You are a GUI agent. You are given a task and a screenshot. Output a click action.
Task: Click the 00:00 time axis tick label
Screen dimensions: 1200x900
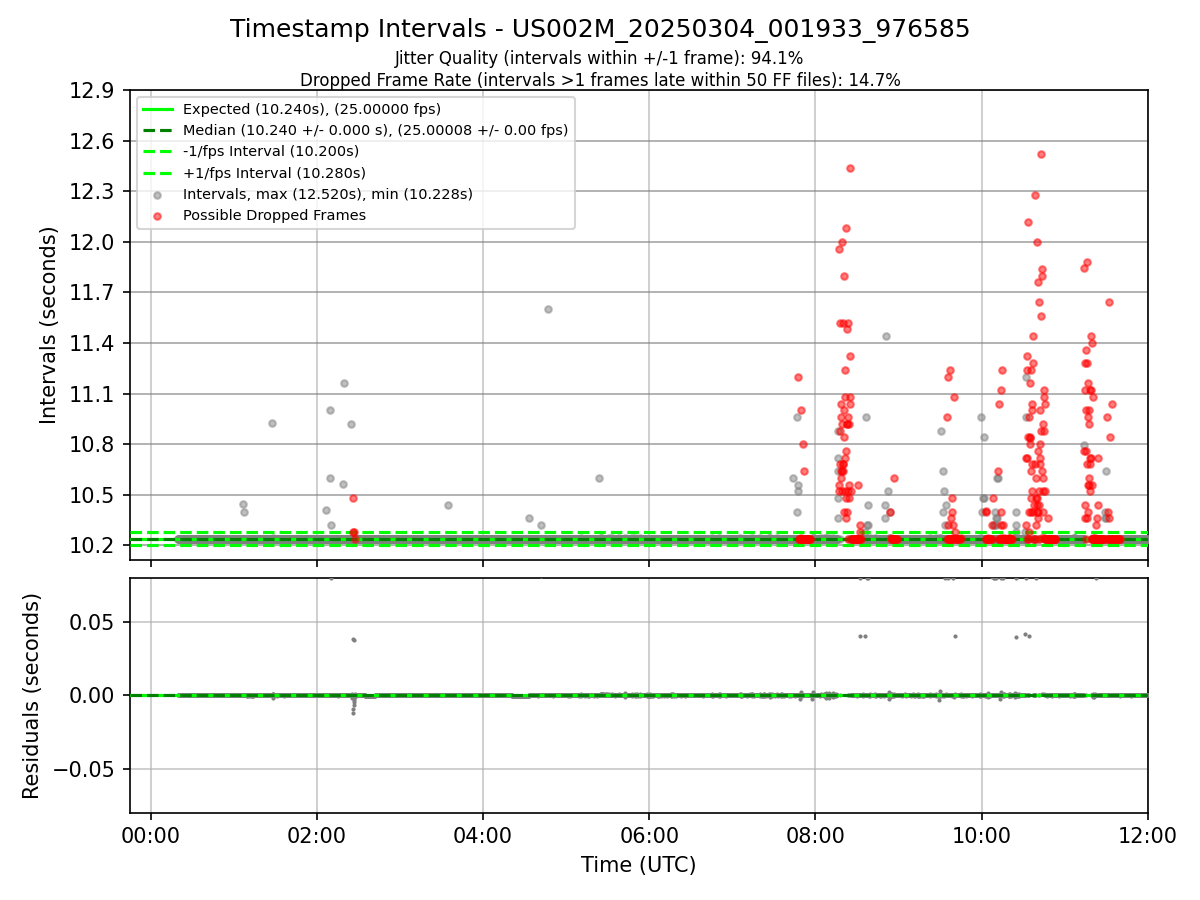(x=151, y=836)
